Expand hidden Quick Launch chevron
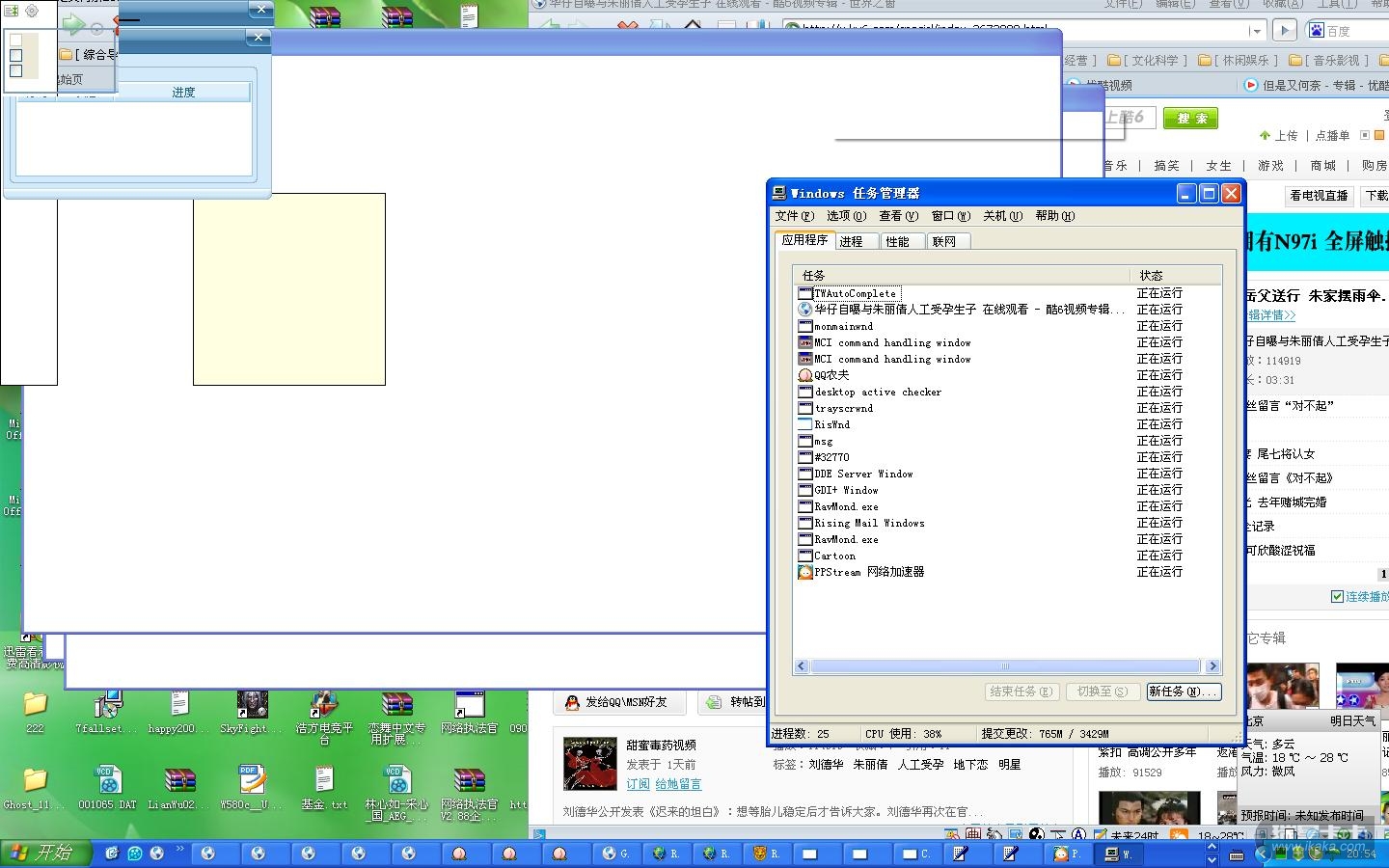 179,850
